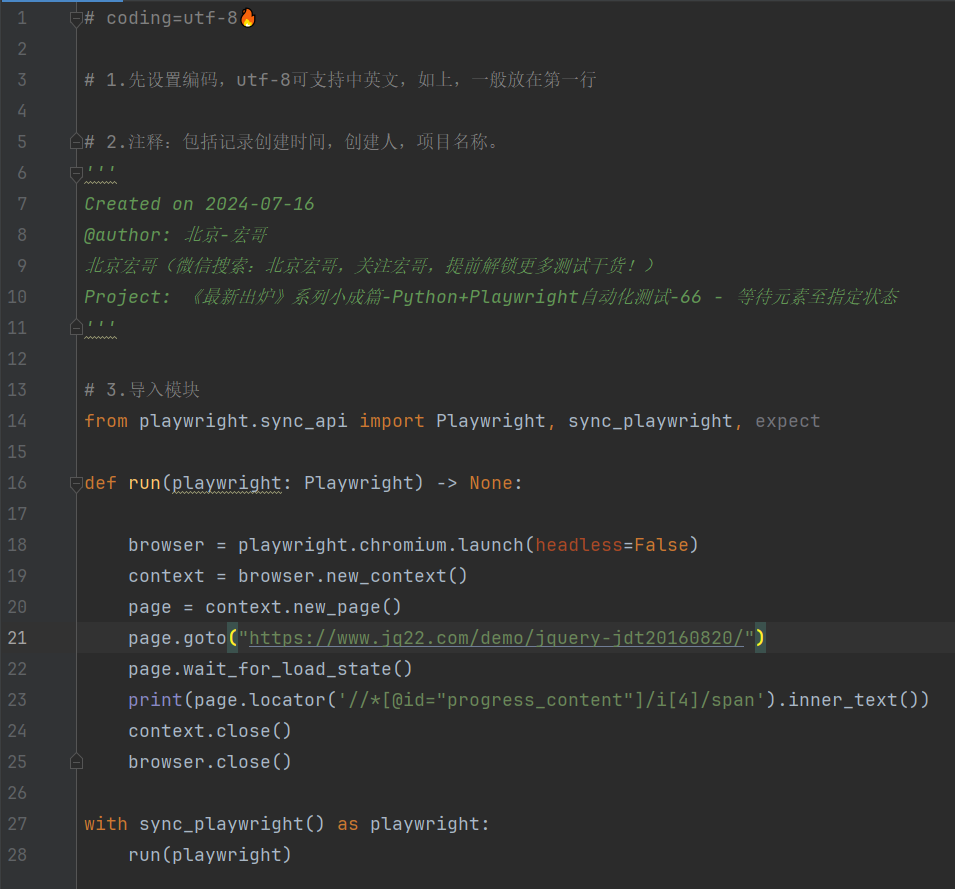
Task: Click the 北京宏哥 WeChat docstring line
Action: (x=370, y=266)
